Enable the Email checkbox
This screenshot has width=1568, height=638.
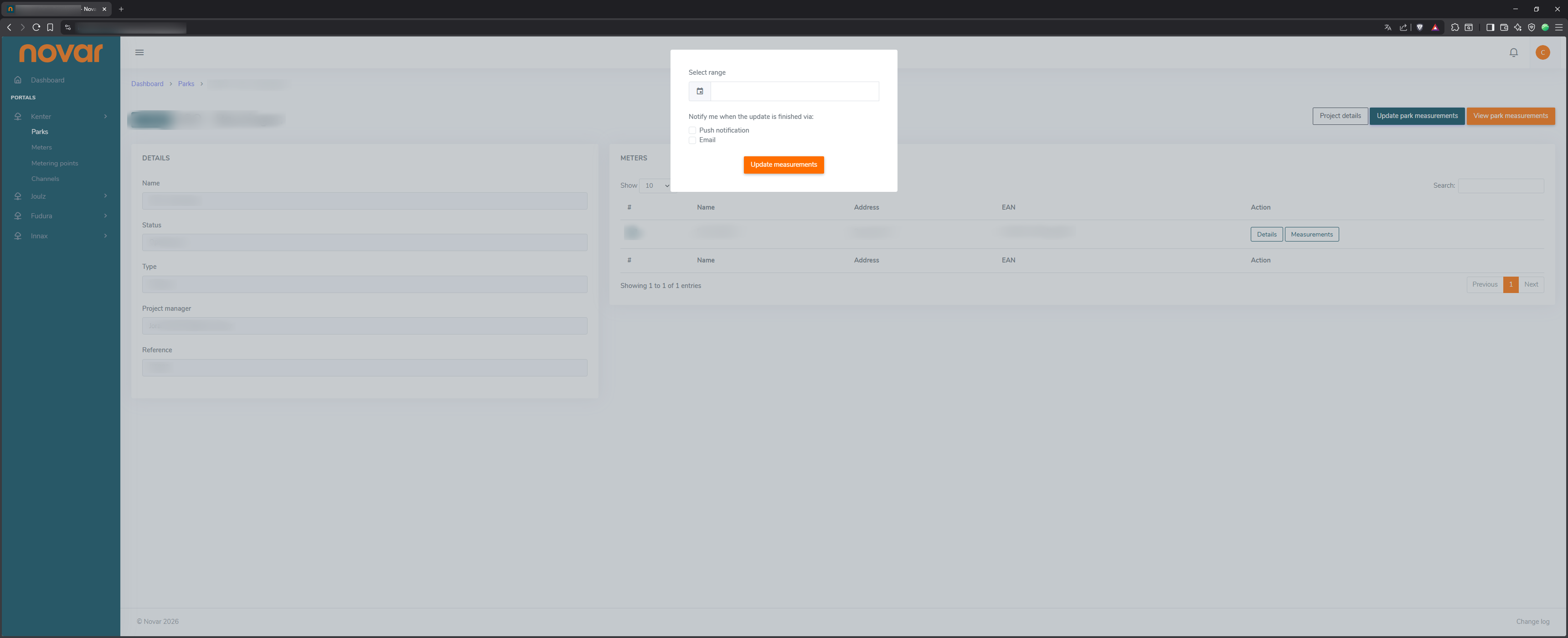tap(692, 140)
